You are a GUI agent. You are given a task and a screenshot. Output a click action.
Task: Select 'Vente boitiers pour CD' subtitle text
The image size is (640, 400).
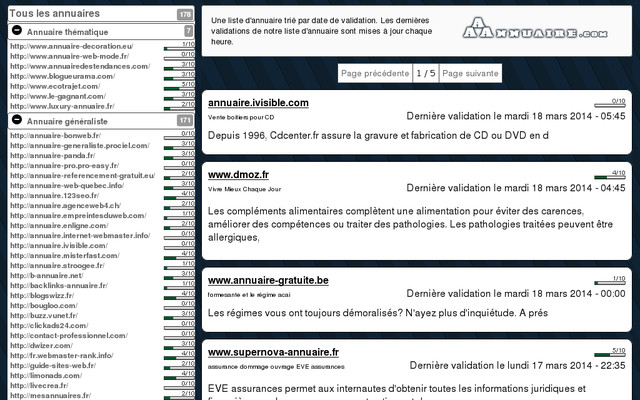(241, 118)
